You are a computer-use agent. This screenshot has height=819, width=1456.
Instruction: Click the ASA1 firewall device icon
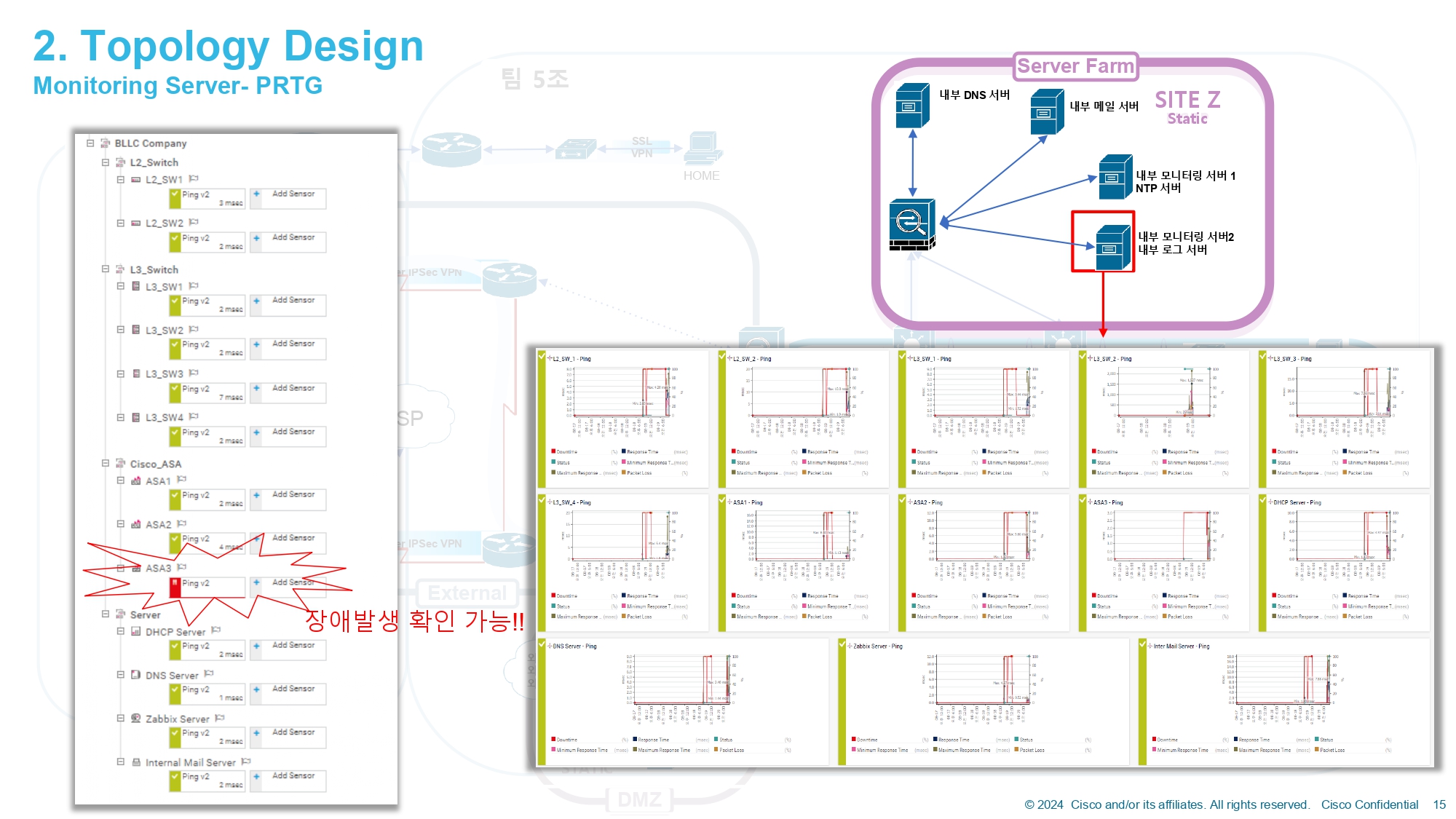click(x=136, y=480)
